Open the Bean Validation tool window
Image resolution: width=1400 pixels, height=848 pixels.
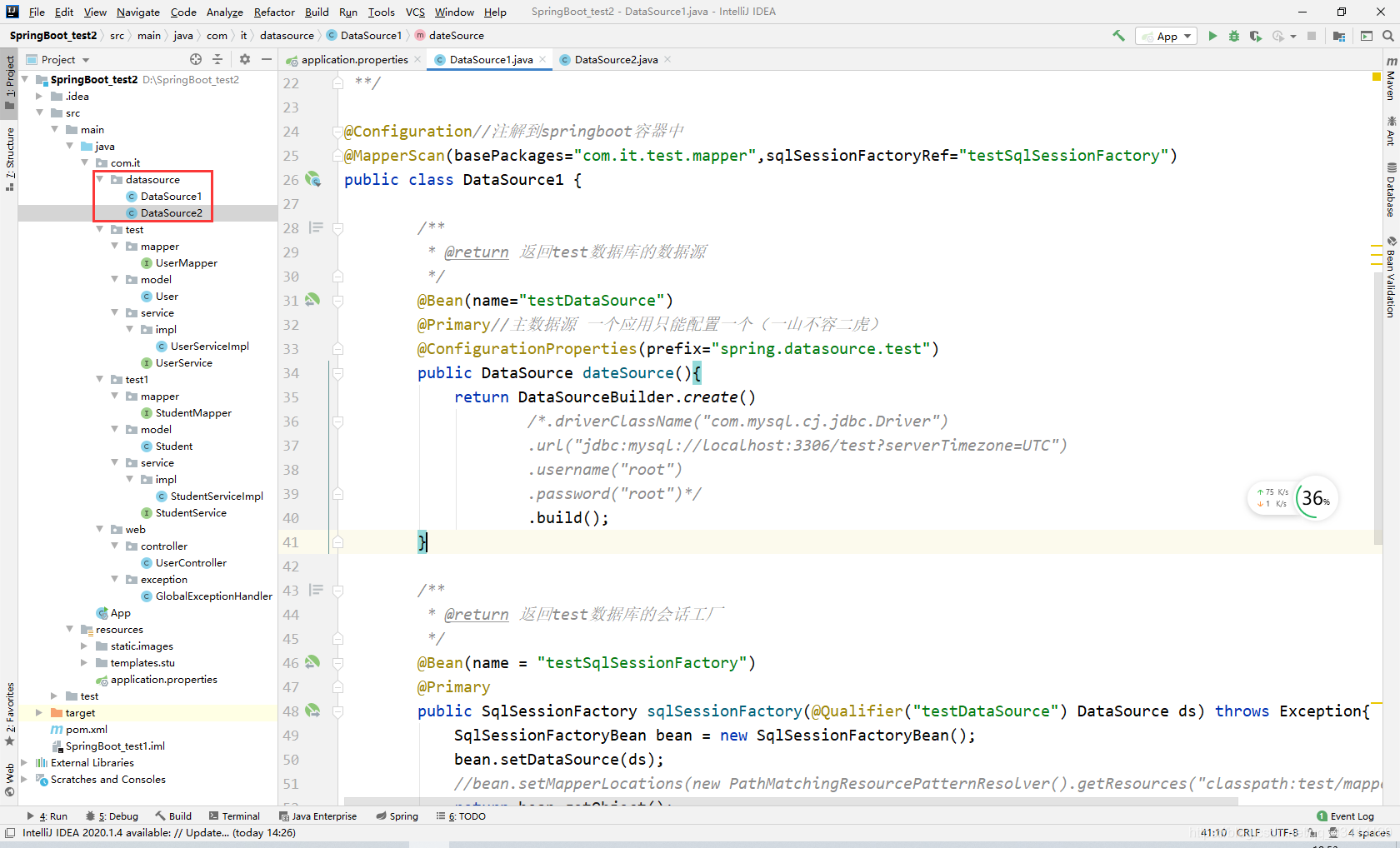click(x=1391, y=277)
